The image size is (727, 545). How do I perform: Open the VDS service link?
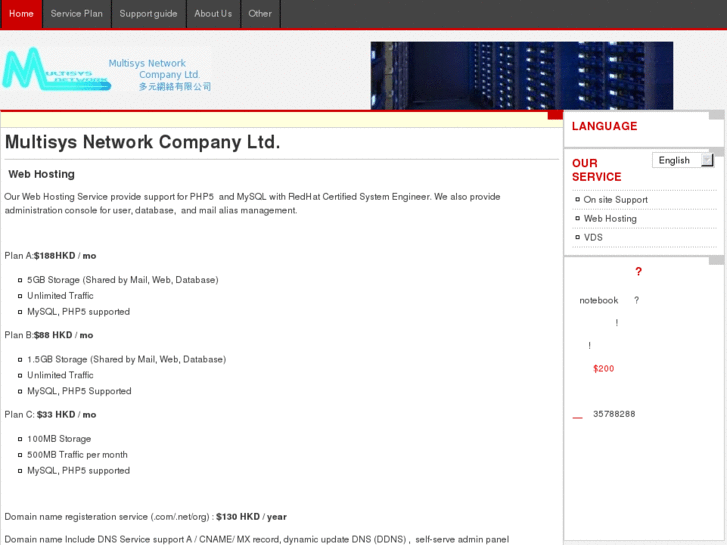click(x=593, y=237)
